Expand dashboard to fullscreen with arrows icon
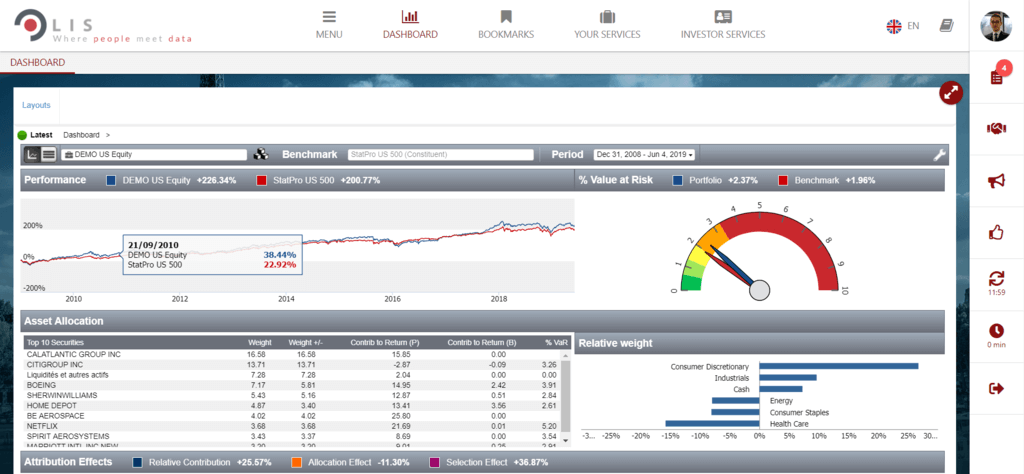Screen dimensions: 1024x474 click(952, 93)
